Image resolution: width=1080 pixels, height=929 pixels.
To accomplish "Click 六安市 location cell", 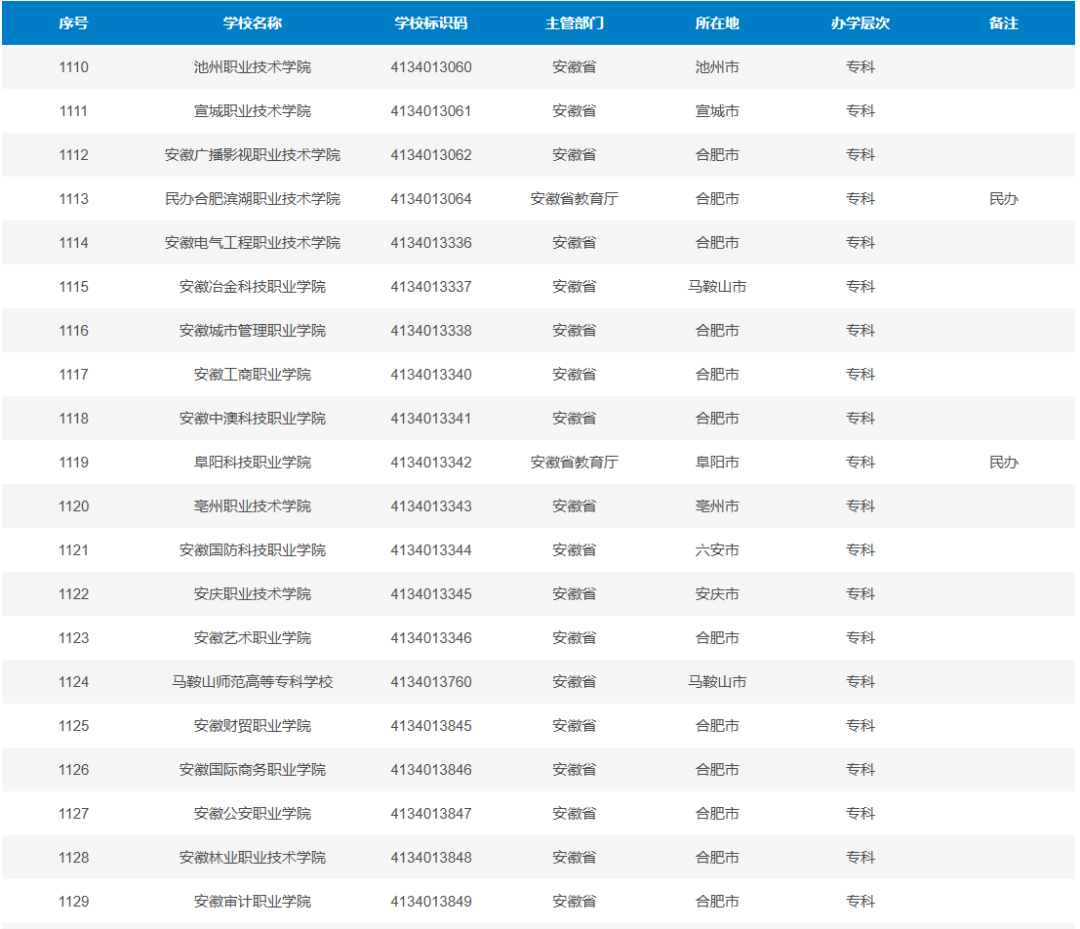I will (x=717, y=550).
